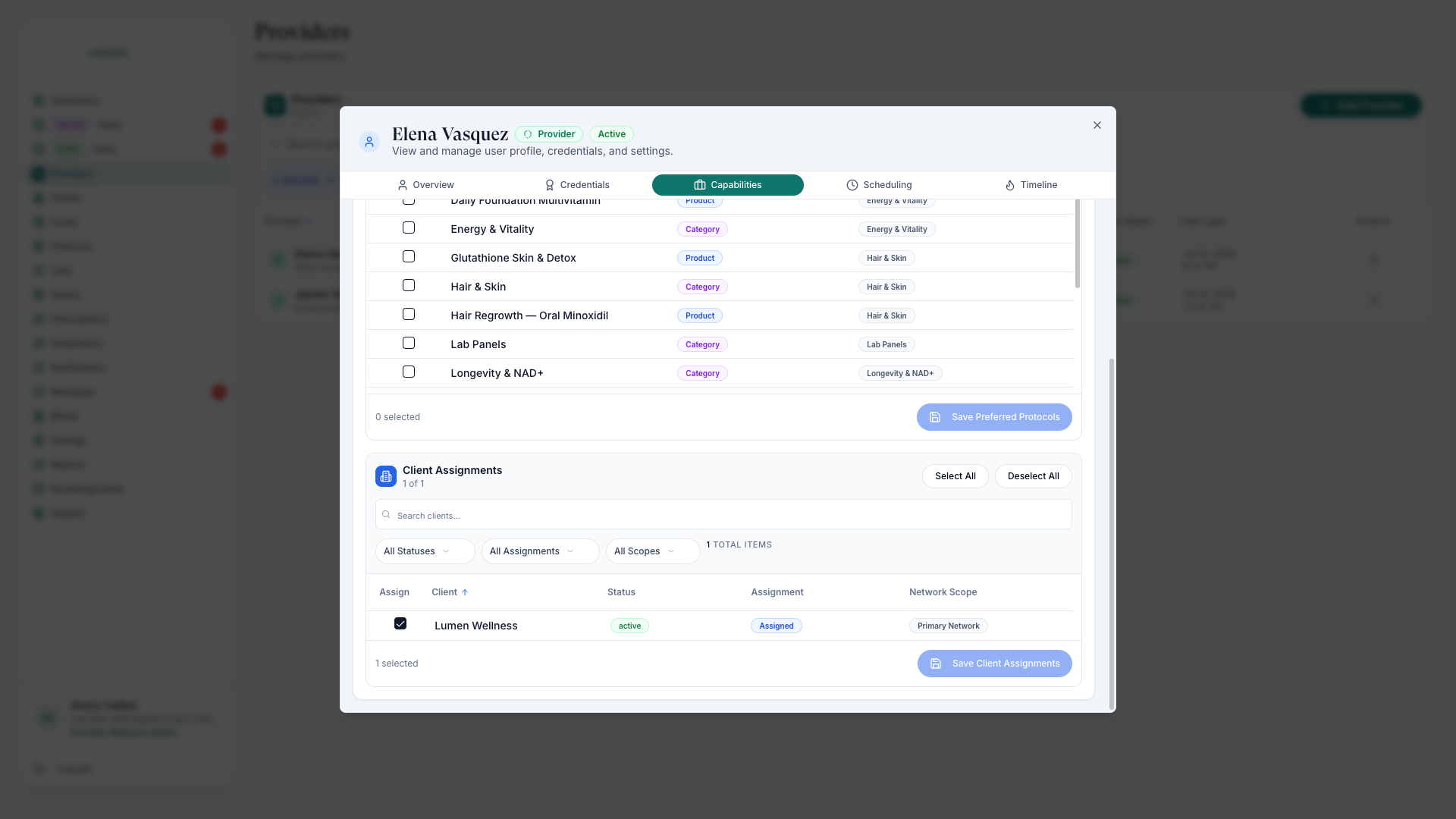Click the award icon on Credentials tab
This screenshot has height=819, width=1456.
pos(550,185)
